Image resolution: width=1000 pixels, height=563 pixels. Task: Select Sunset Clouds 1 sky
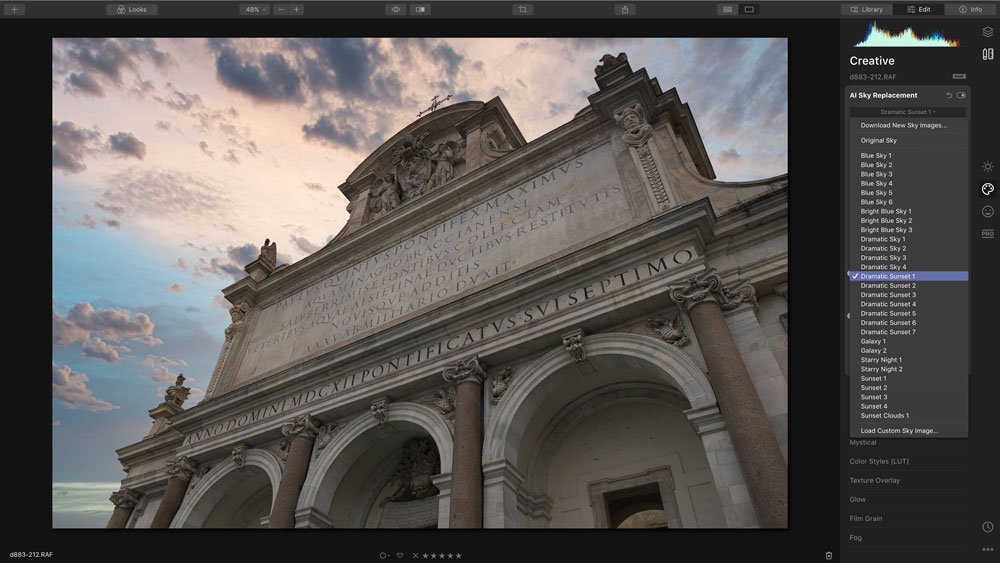(908, 415)
